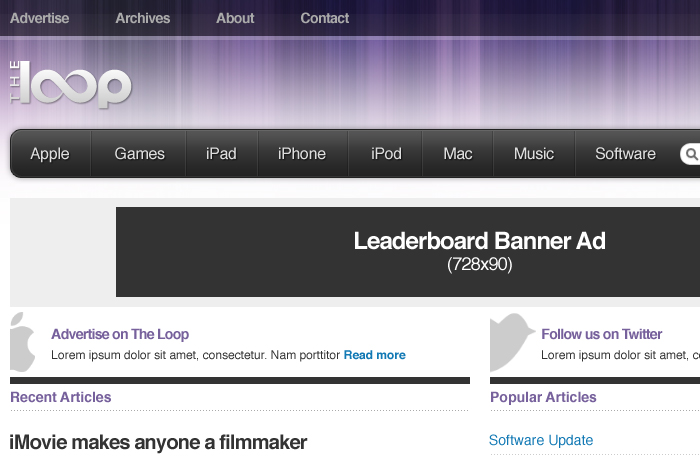Click the Leaderboard Banner Ad
This screenshot has width=700, height=460.
coord(408,252)
